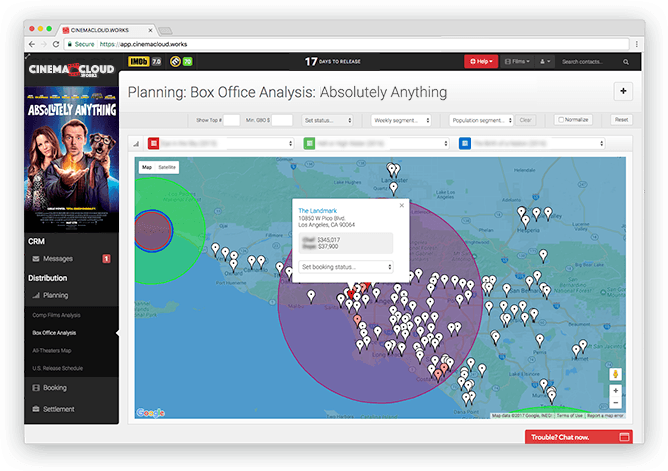Viewport: 668px width, 471px height.
Task: Zoom in on the map
Action: [615, 391]
